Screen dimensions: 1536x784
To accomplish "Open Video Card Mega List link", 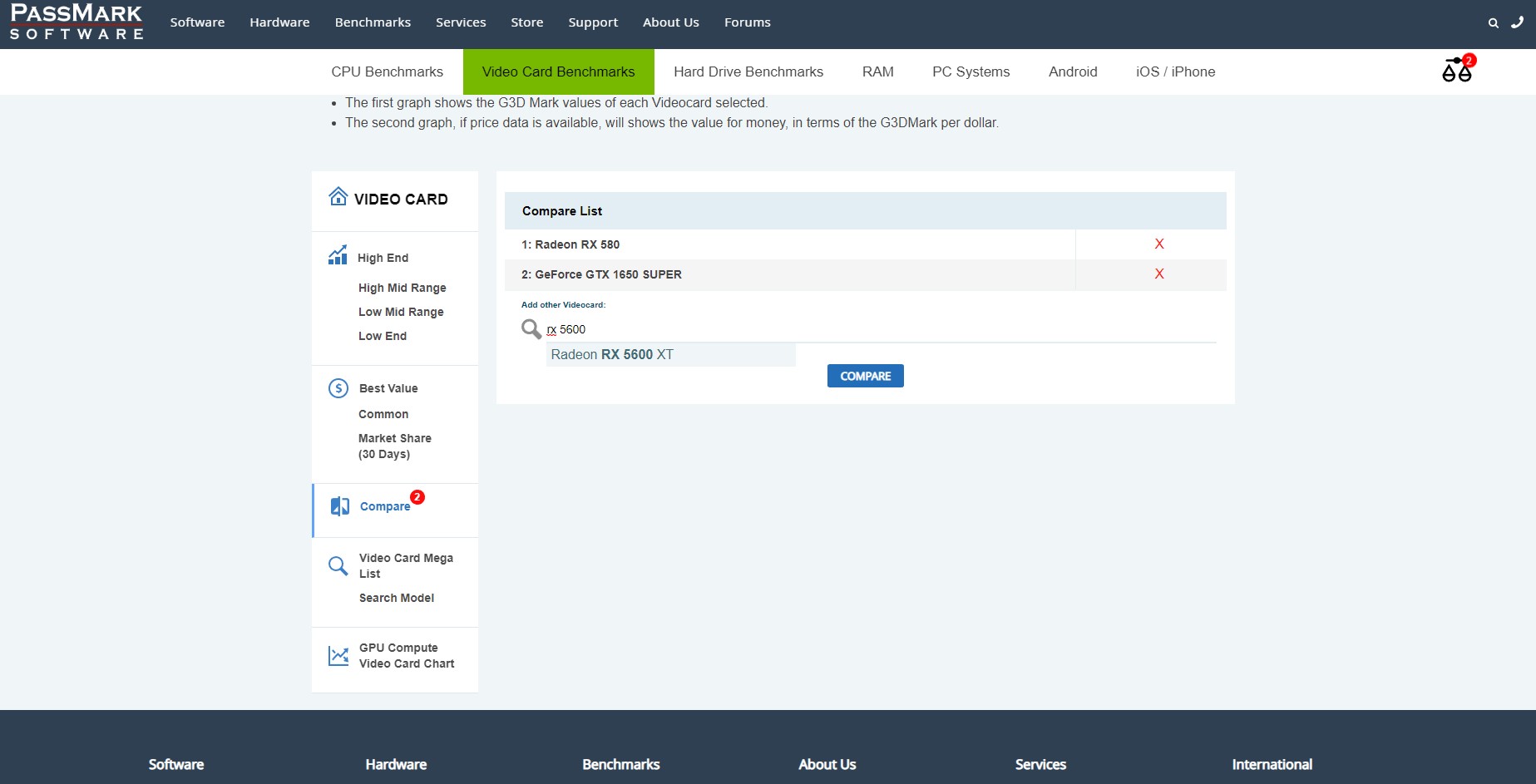I will pyautogui.click(x=406, y=566).
